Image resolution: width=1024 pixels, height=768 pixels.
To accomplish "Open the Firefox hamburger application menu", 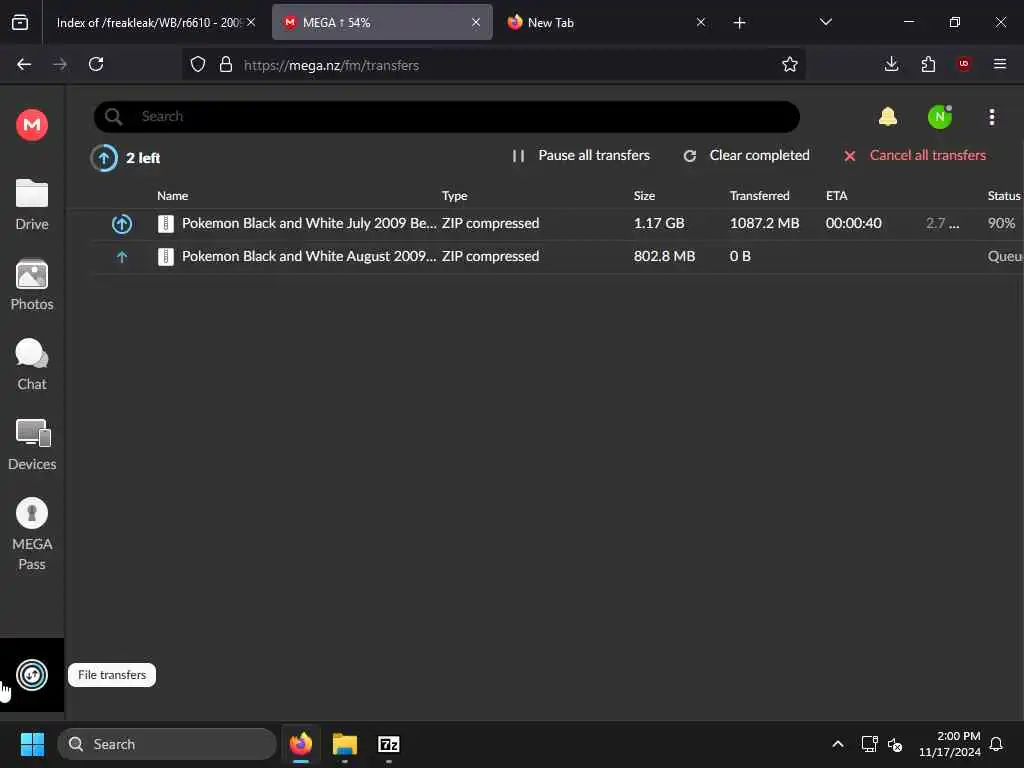I will click(x=1000, y=65).
